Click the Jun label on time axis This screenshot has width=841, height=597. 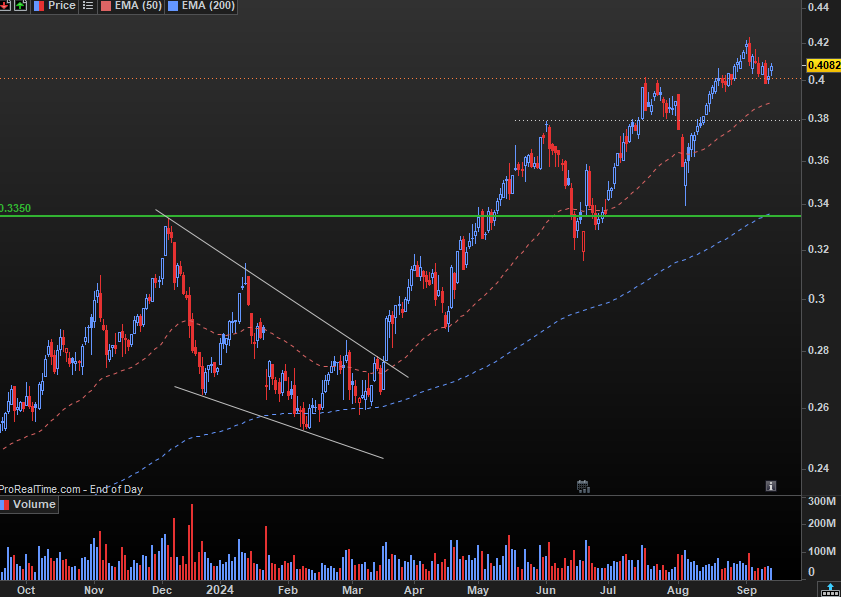coord(546,590)
